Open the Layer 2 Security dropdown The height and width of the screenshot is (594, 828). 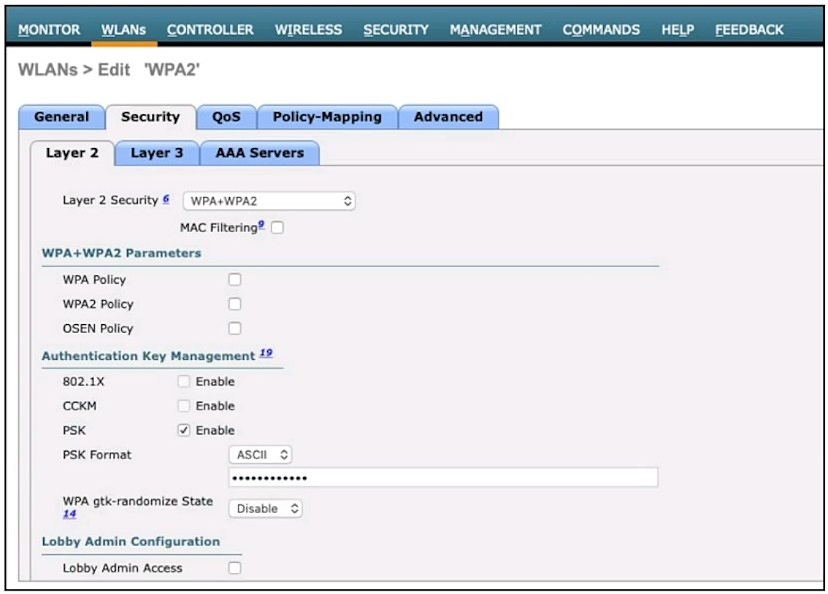[x=269, y=201]
